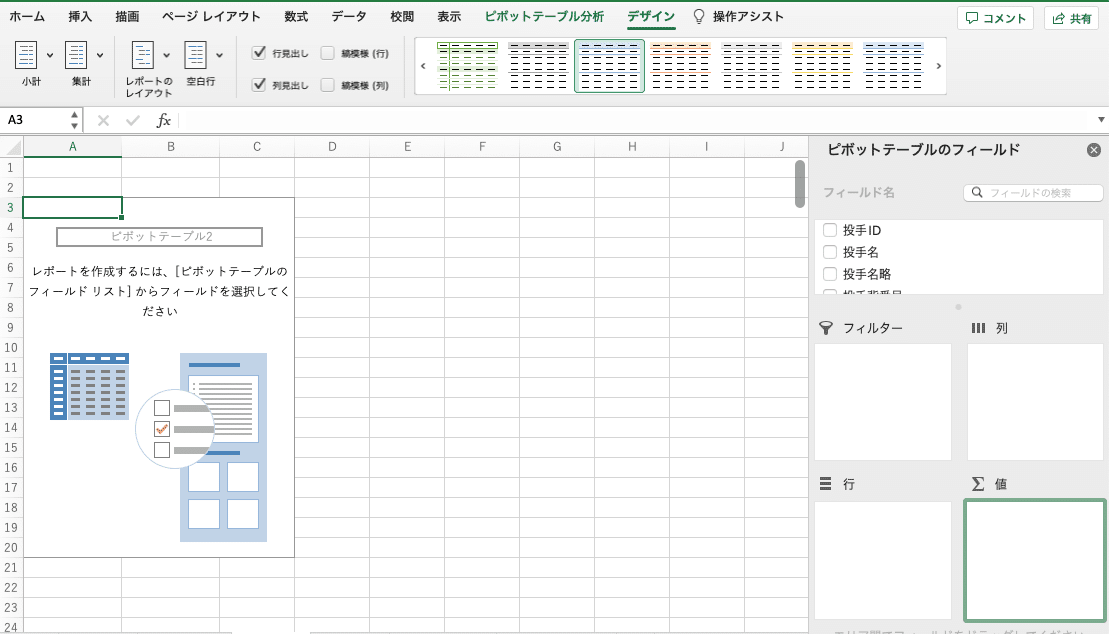This screenshot has height=634, width=1109.
Task: Check the 投手ID field checkbox
Action: [x=830, y=230]
